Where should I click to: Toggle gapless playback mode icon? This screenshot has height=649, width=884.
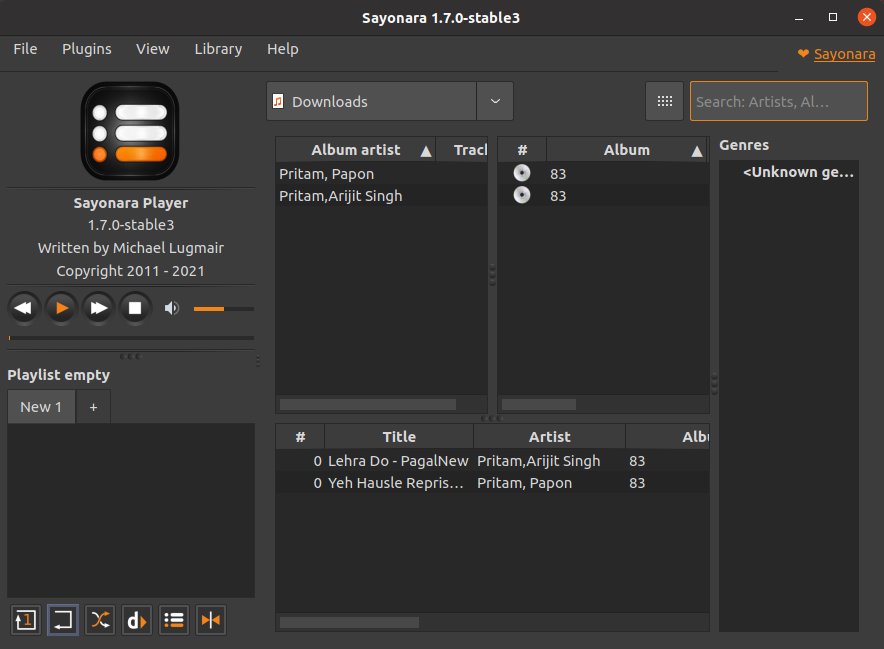pos(211,620)
